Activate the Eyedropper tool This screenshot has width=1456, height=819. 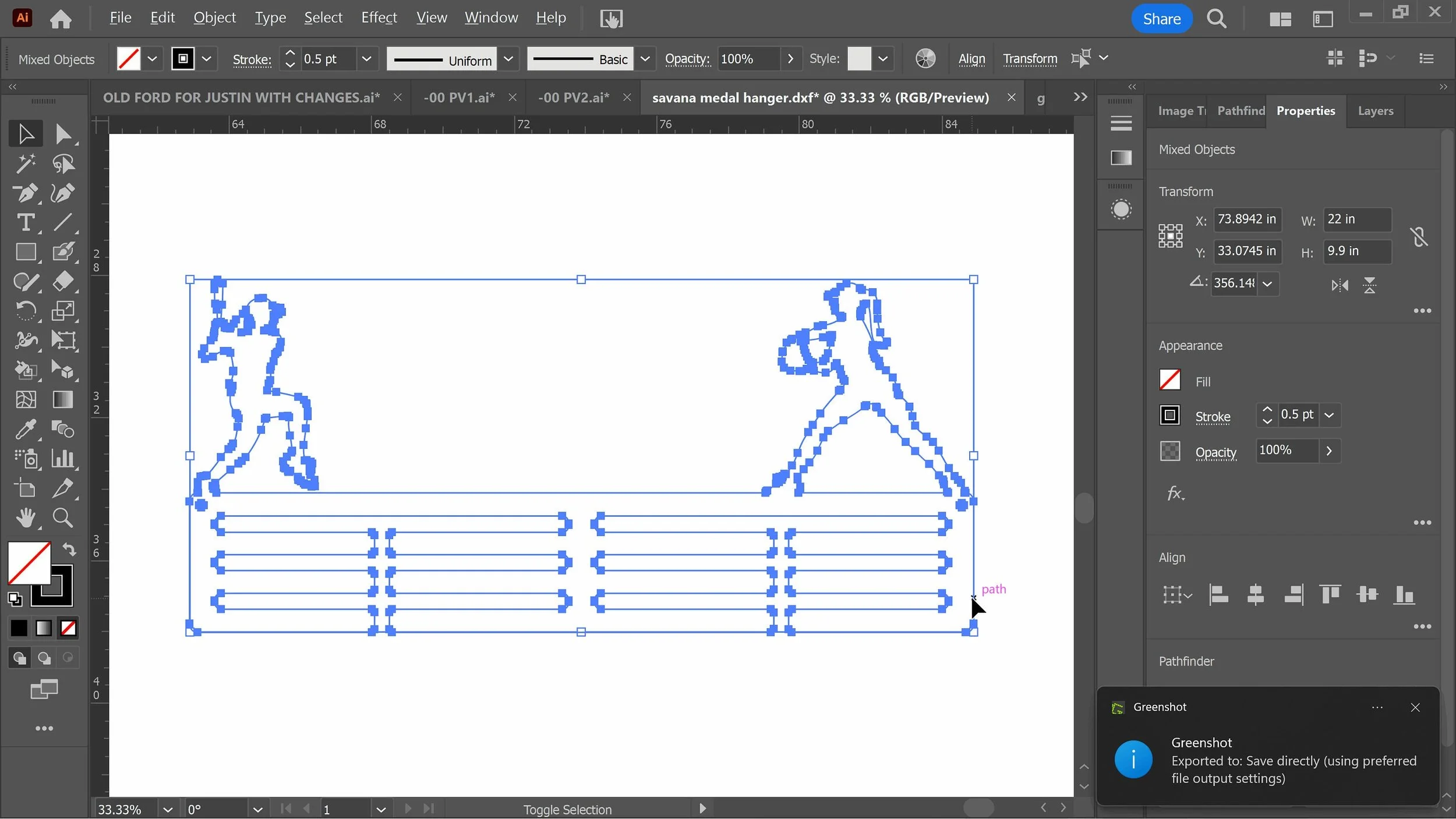point(25,430)
